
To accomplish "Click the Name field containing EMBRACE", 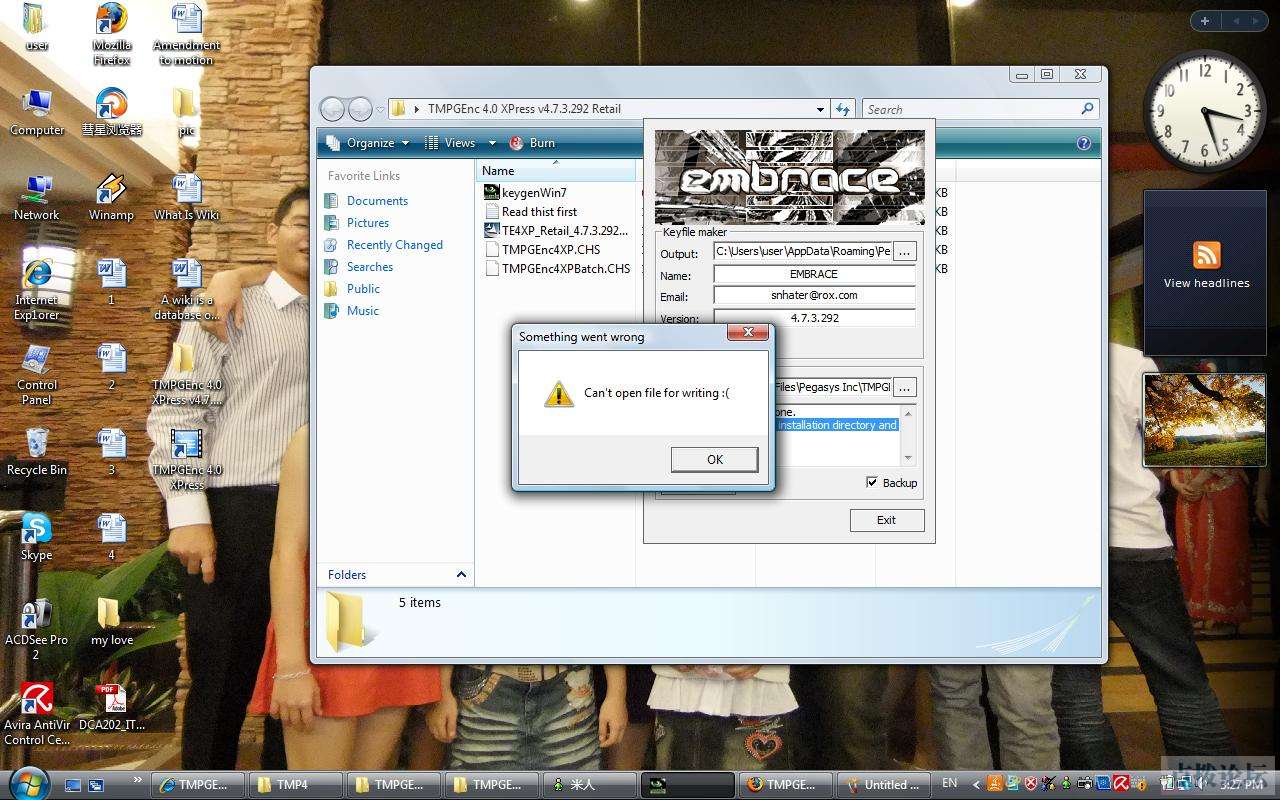I will point(814,274).
